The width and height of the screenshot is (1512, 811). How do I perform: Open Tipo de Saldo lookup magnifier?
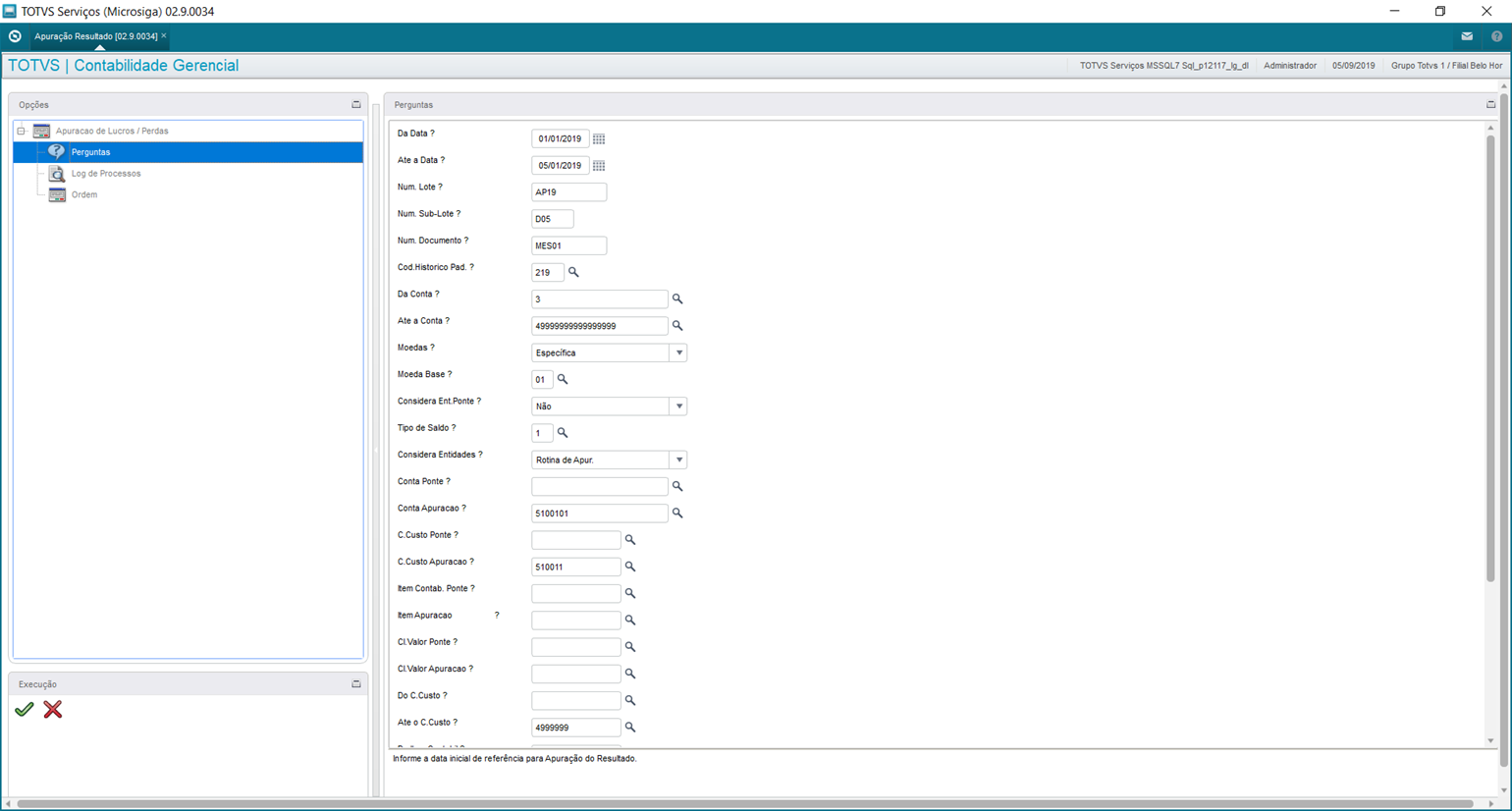(563, 433)
